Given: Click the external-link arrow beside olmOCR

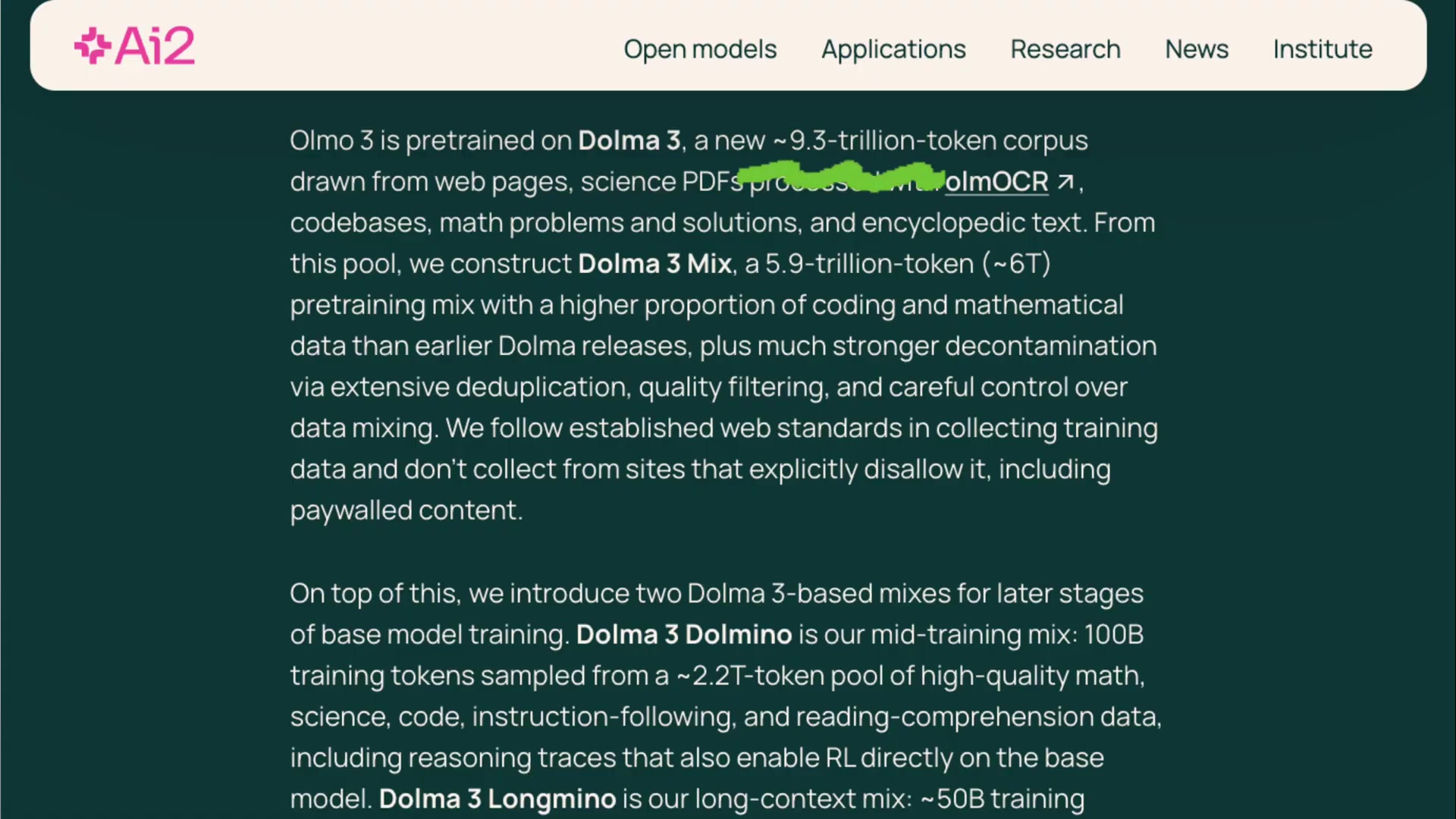Looking at the screenshot, I should 1065,182.
